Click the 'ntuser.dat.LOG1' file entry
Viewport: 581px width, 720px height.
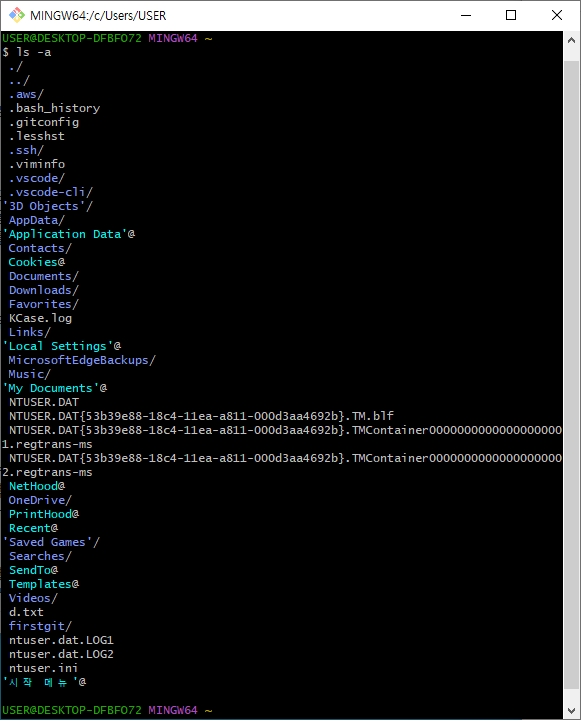coord(61,641)
